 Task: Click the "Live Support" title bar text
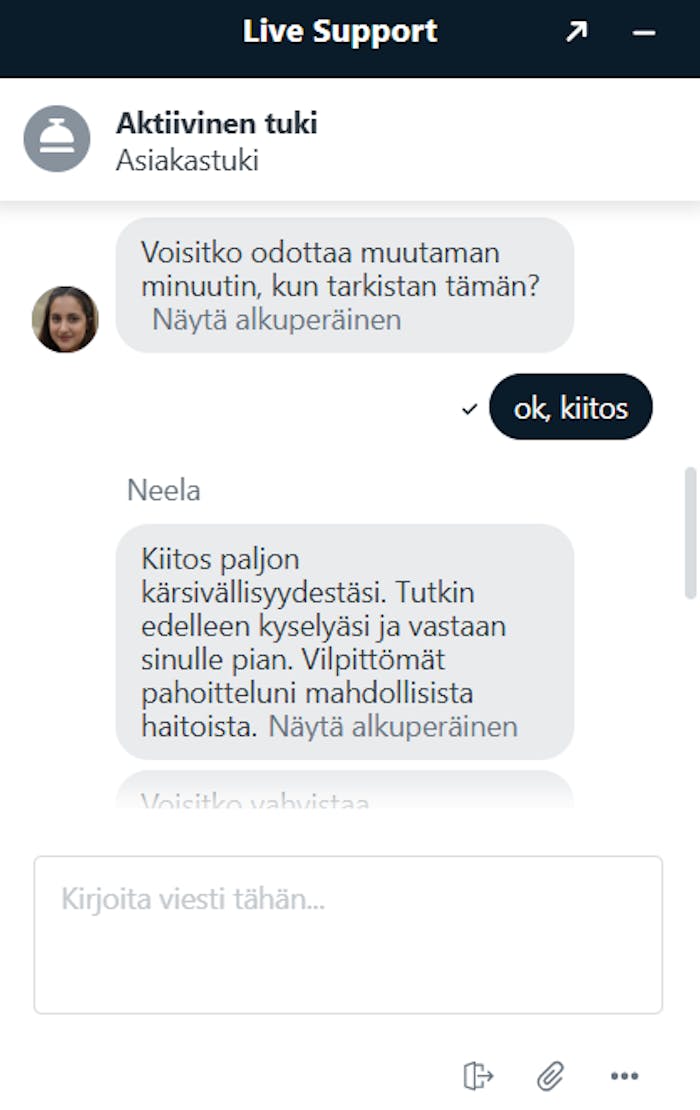[x=340, y=32]
